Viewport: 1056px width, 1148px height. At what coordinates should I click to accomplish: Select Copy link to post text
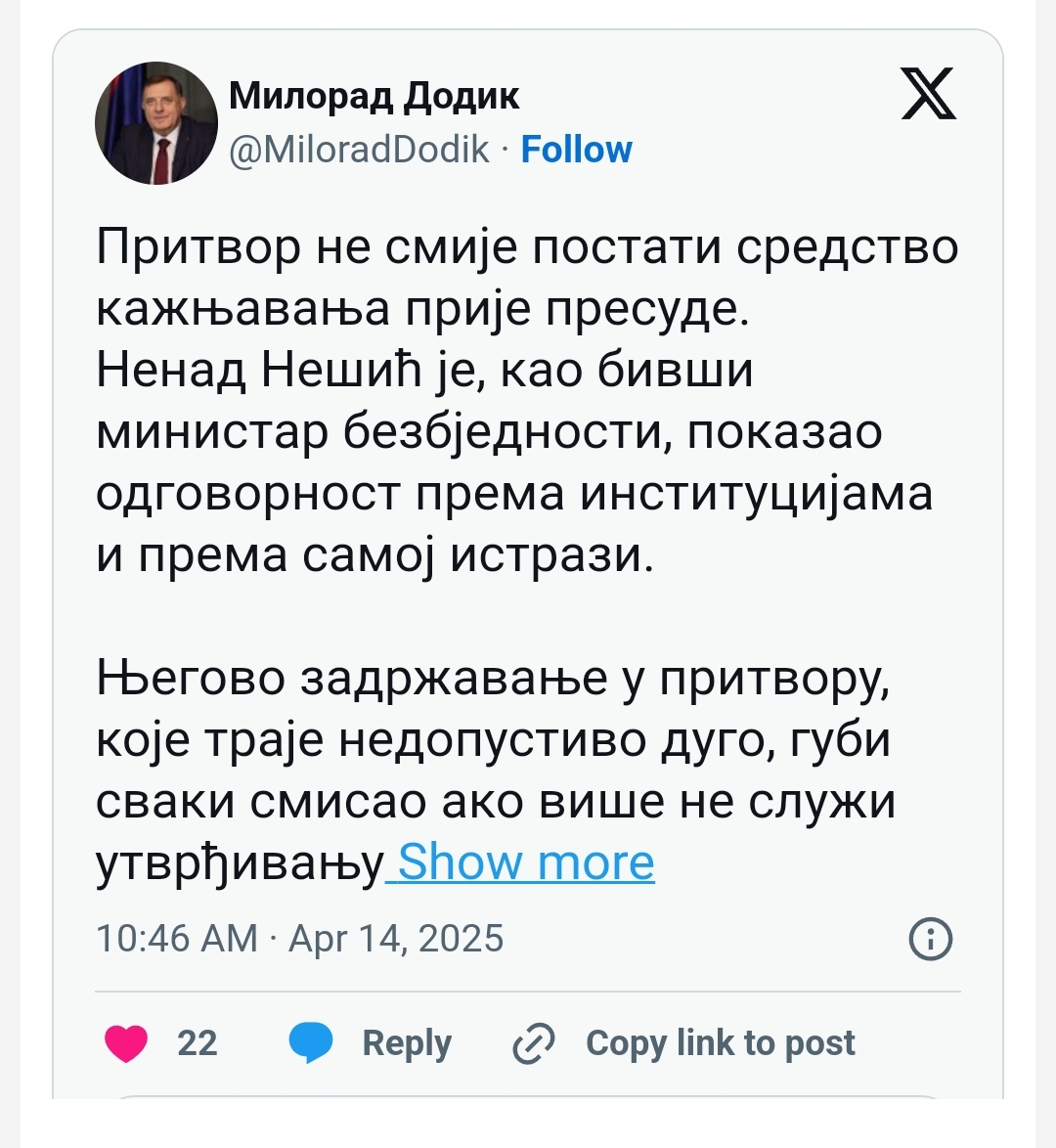[x=721, y=1042]
